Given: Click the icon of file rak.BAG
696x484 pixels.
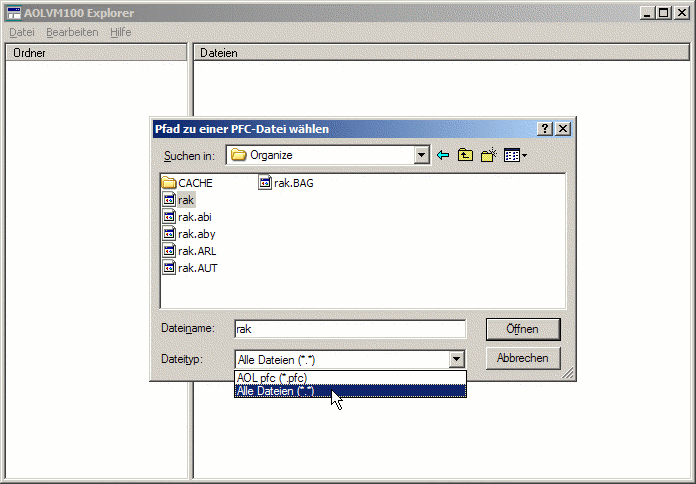Looking at the screenshot, I should click(265, 182).
